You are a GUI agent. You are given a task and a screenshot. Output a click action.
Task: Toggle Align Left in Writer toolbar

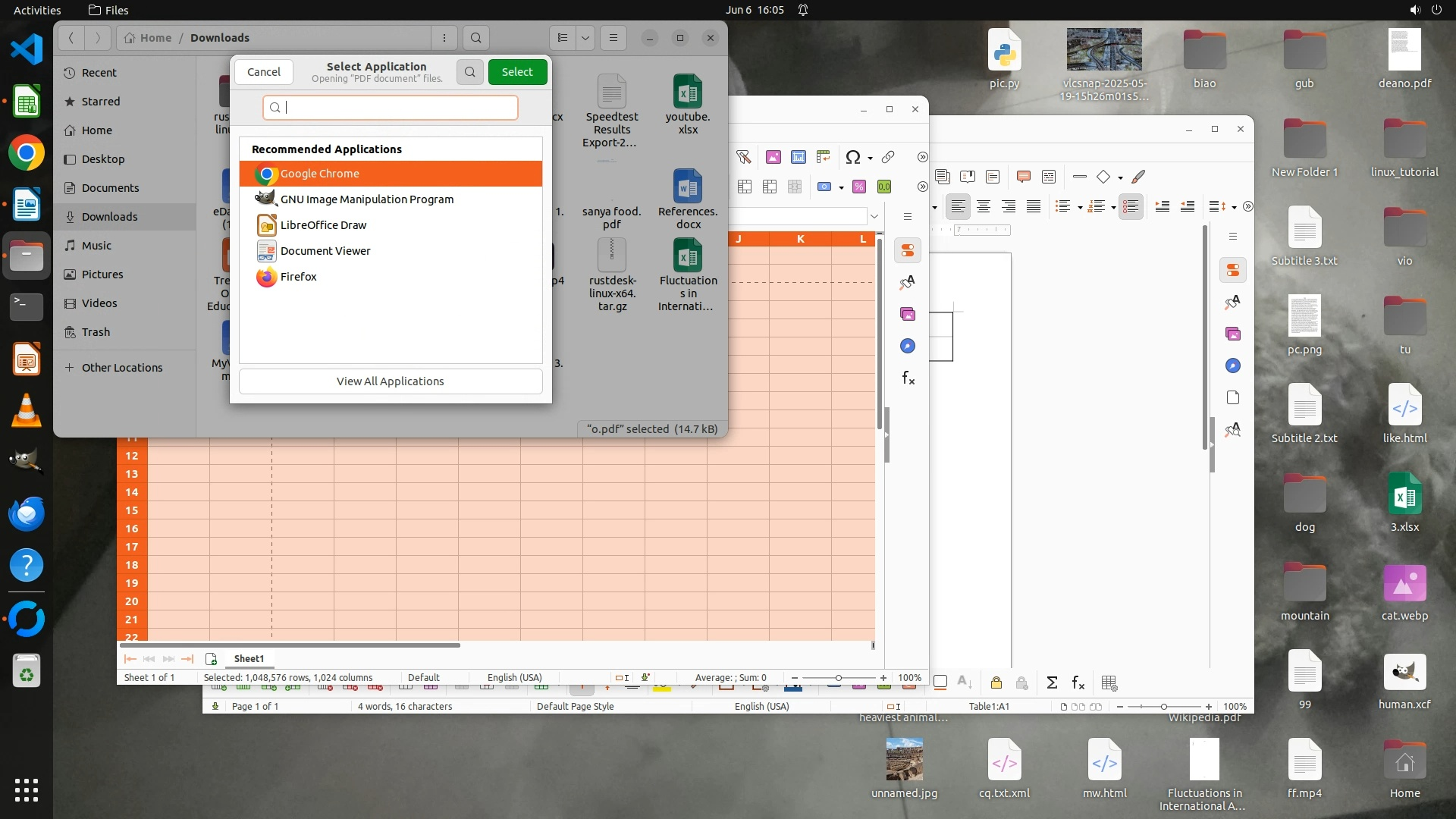point(959,206)
